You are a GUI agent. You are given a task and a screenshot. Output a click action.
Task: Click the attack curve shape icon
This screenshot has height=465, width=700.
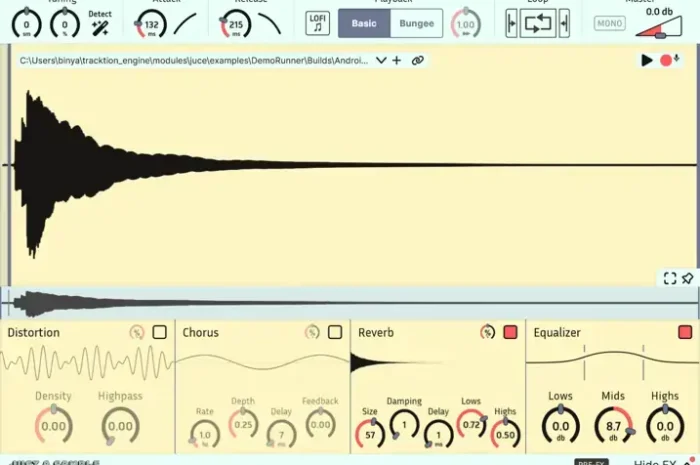[185, 24]
